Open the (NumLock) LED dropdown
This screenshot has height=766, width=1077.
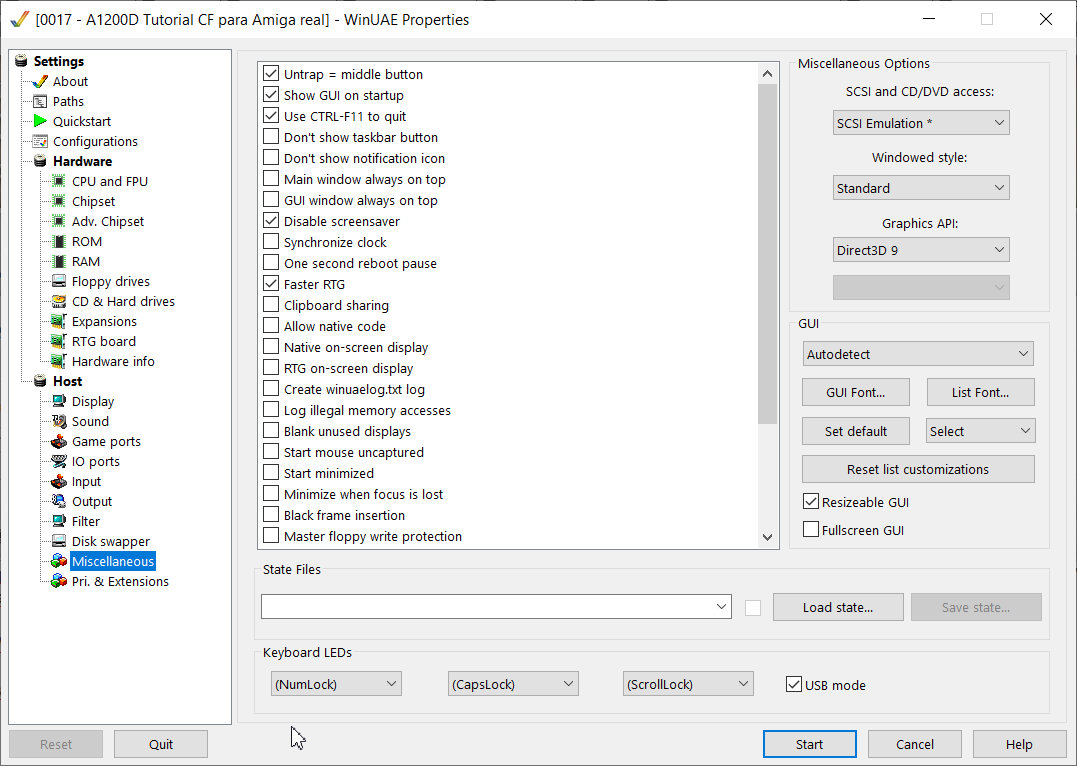pyautogui.click(x=336, y=684)
